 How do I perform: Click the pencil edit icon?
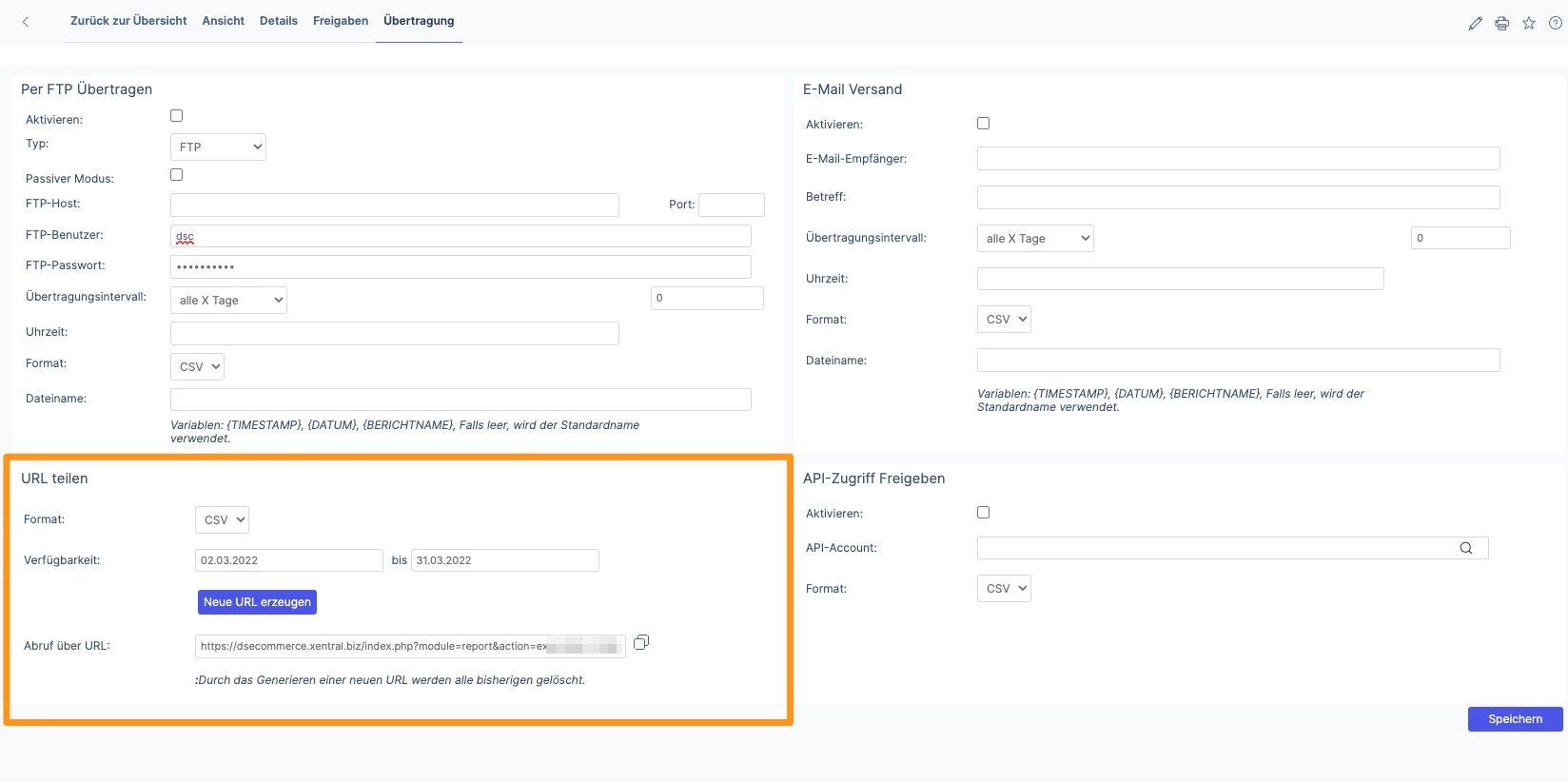[1475, 23]
